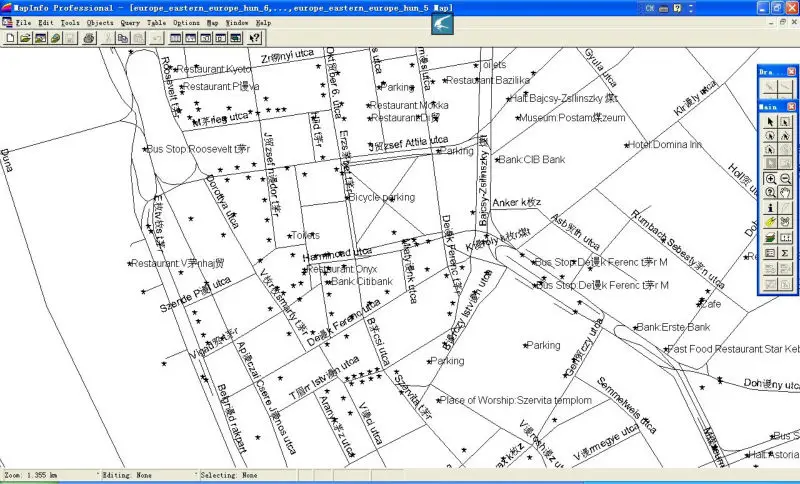Click the Copy icon in toolbar
This screenshot has width=800, height=484.
tap(122, 38)
